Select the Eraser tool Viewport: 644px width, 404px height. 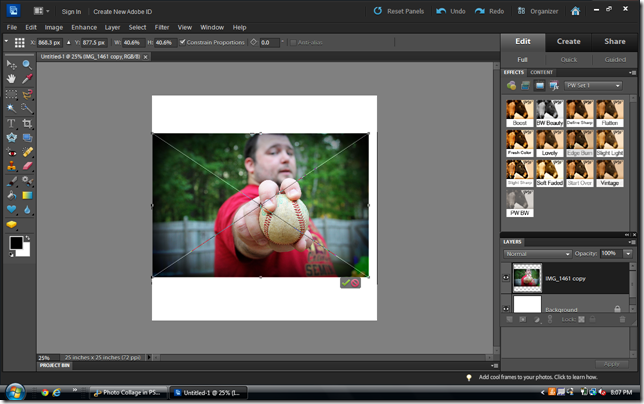[x=28, y=166]
